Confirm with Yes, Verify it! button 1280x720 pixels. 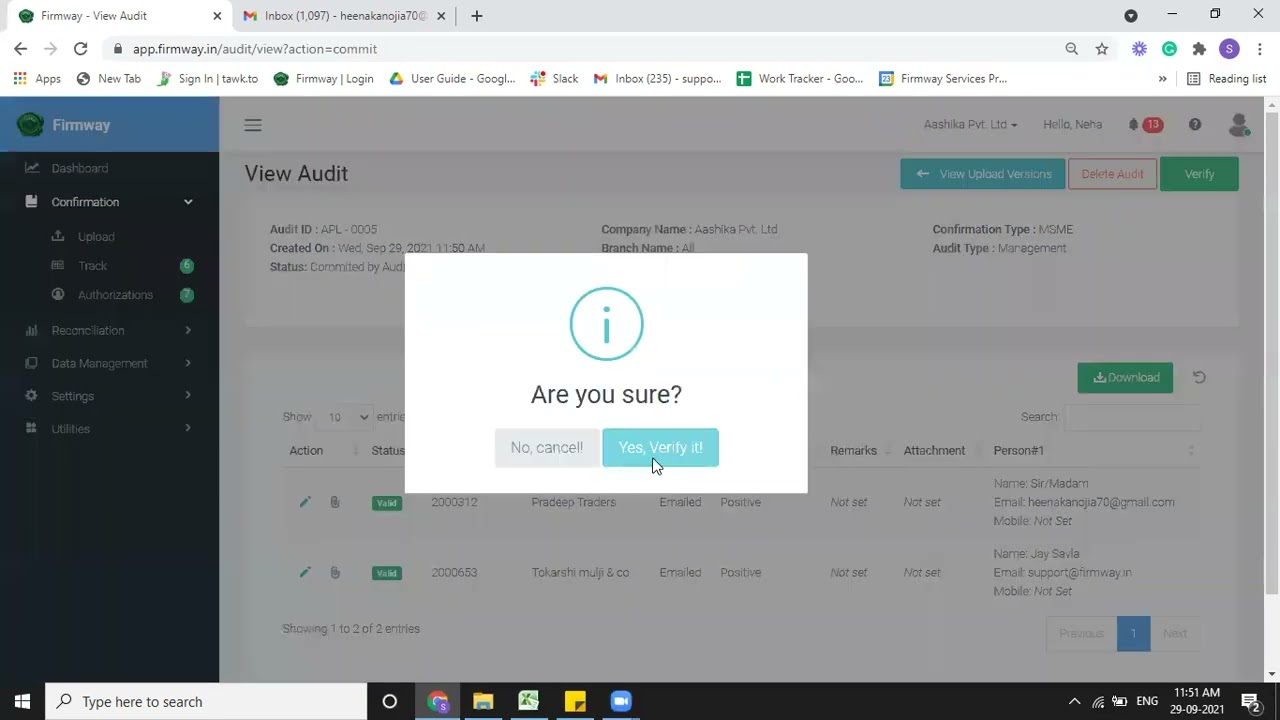coord(660,447)
